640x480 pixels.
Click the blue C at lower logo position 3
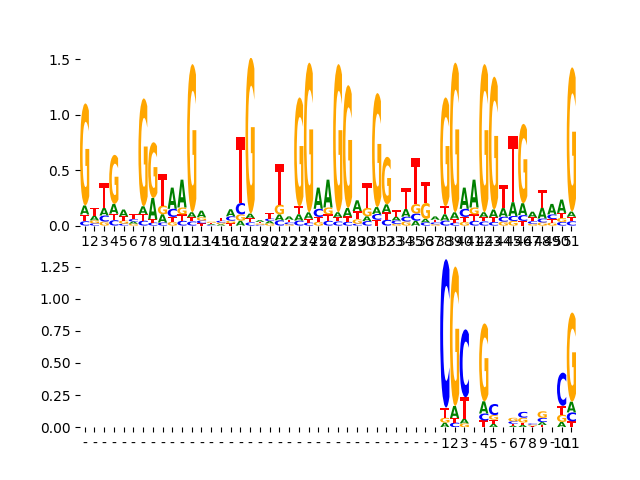pos(465,363)
